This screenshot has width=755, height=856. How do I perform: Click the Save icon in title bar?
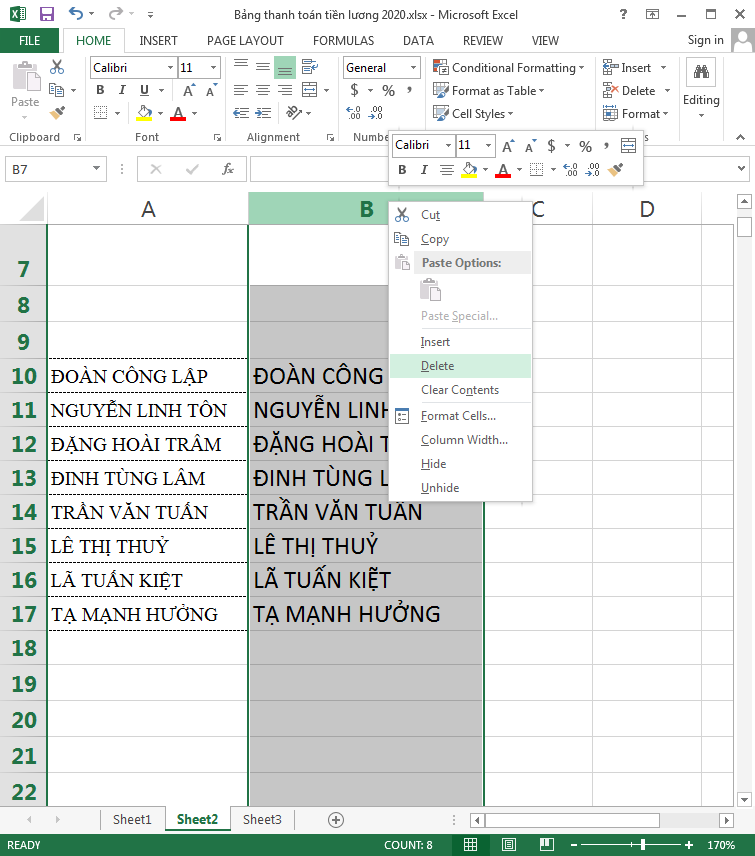click(46, 15)
